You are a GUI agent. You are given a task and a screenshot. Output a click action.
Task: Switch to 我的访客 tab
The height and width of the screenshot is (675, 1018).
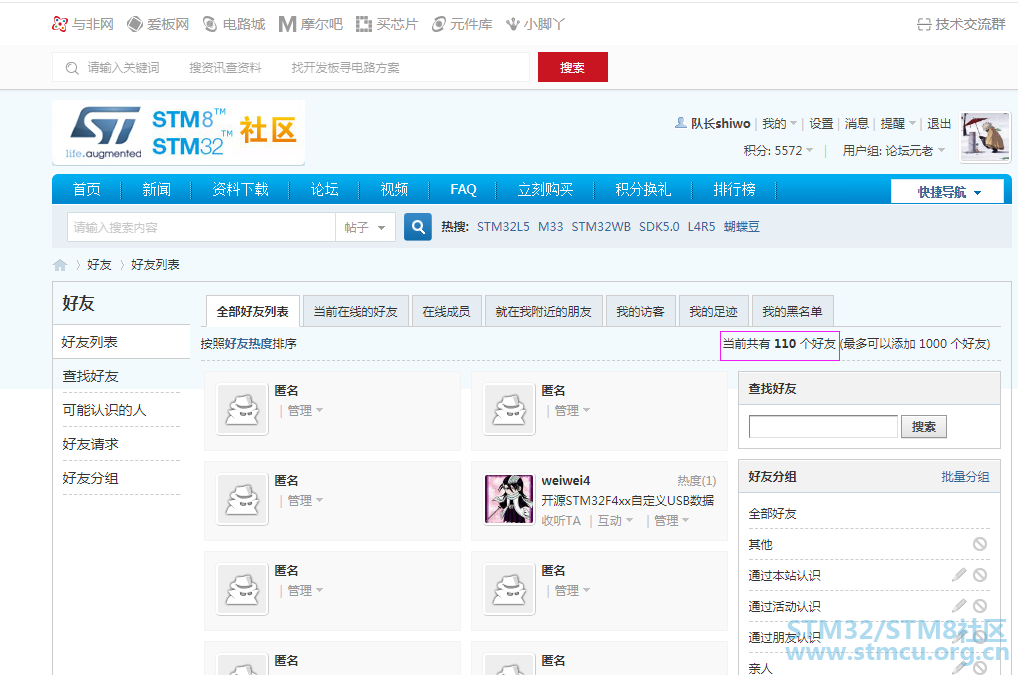pyautogui.click(x=640, y=312)
